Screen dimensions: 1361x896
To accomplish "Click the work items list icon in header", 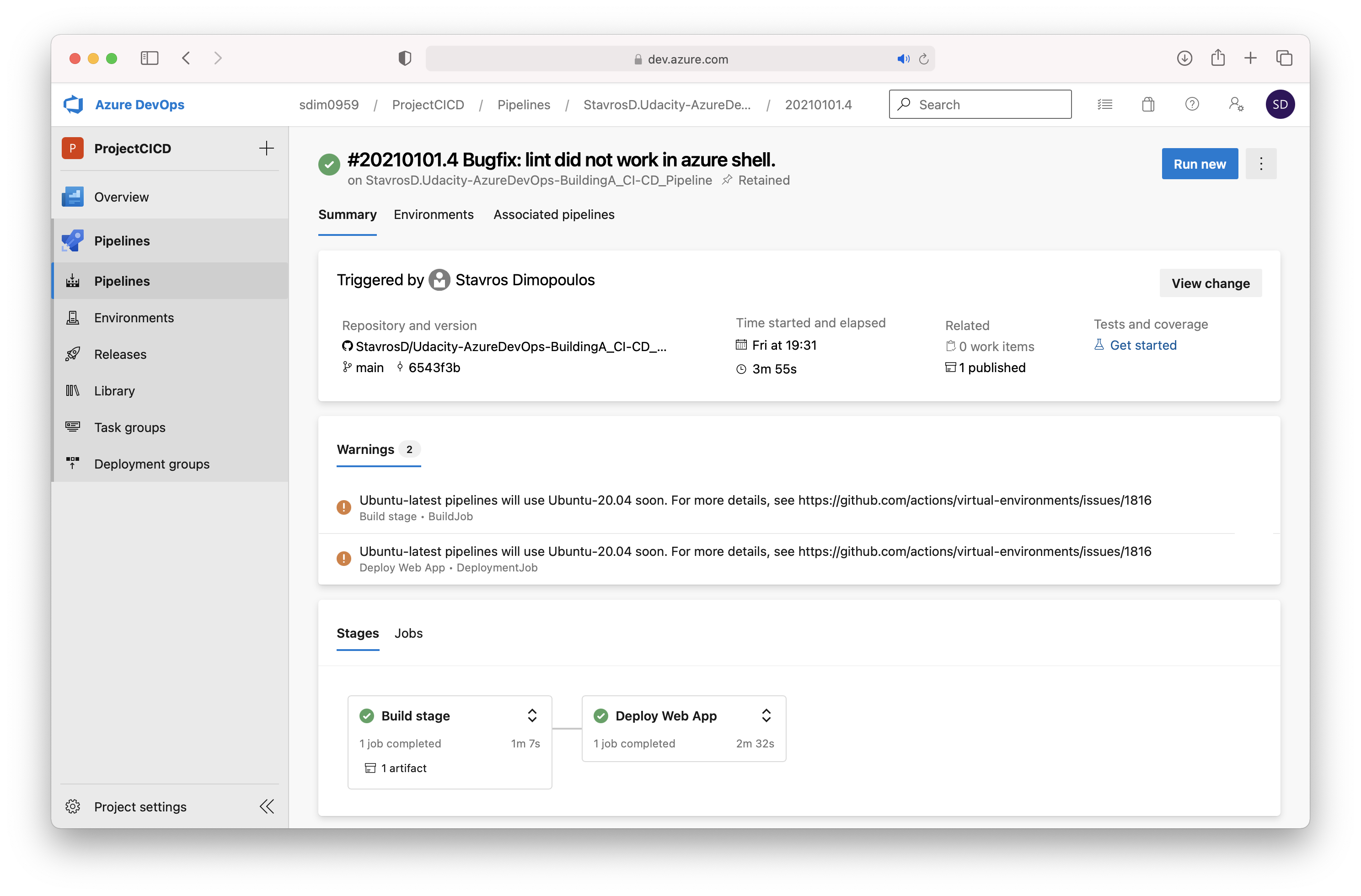I will (1104, 104).
